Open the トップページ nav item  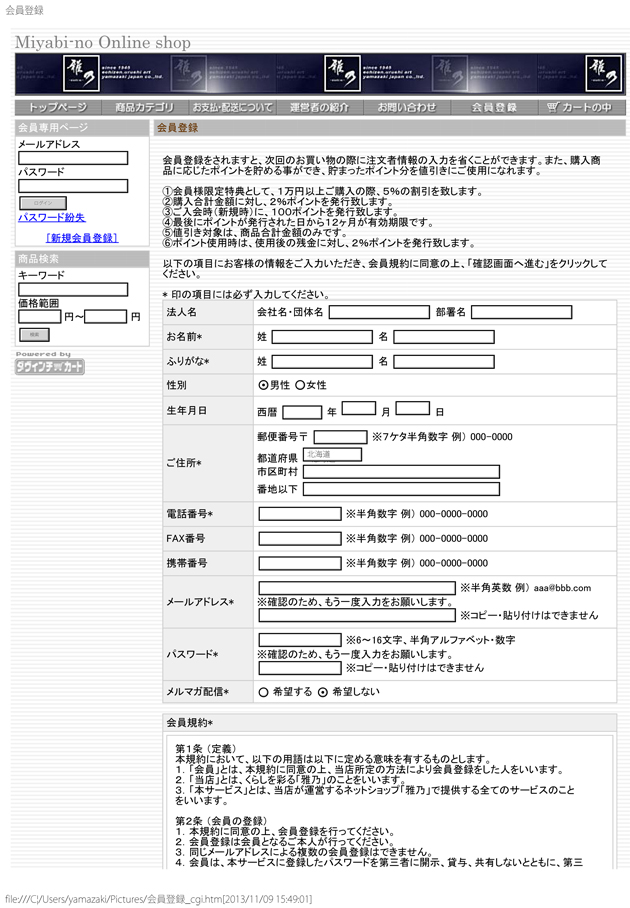coord(58,107)
